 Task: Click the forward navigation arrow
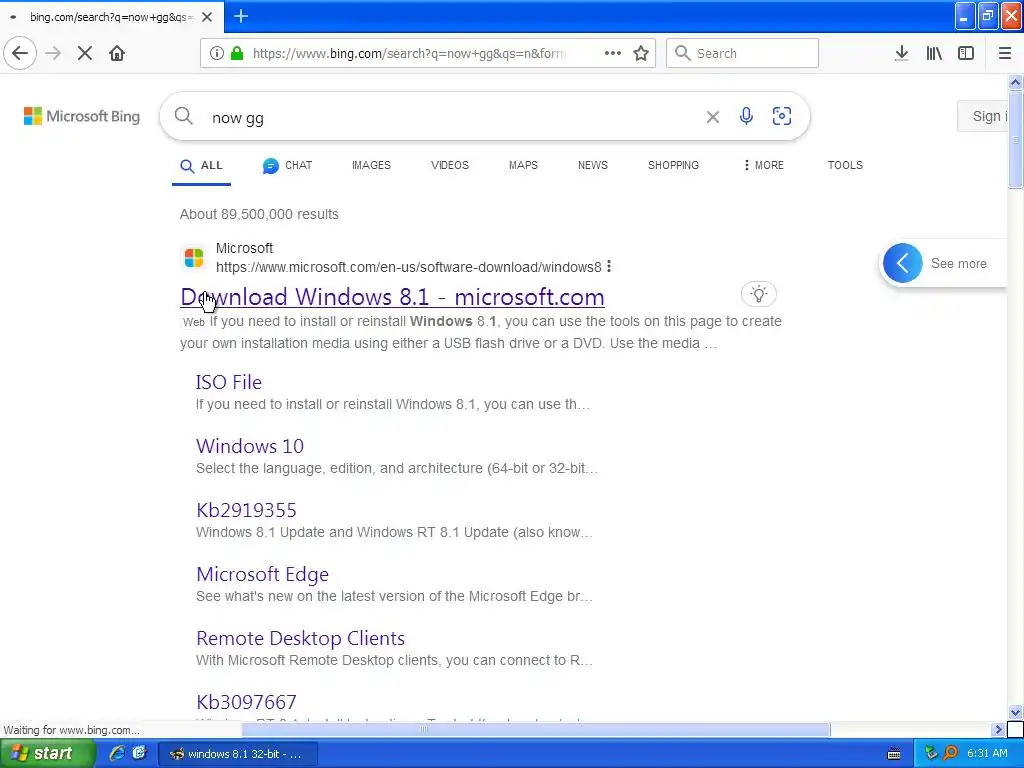(x=53, y=53)
